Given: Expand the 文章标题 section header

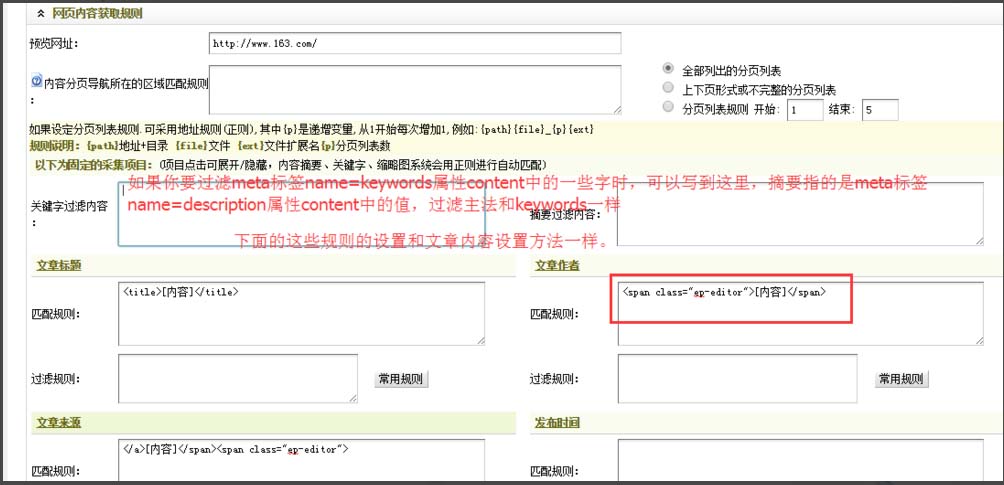Looking at the screenshot, I should [56, 265].
